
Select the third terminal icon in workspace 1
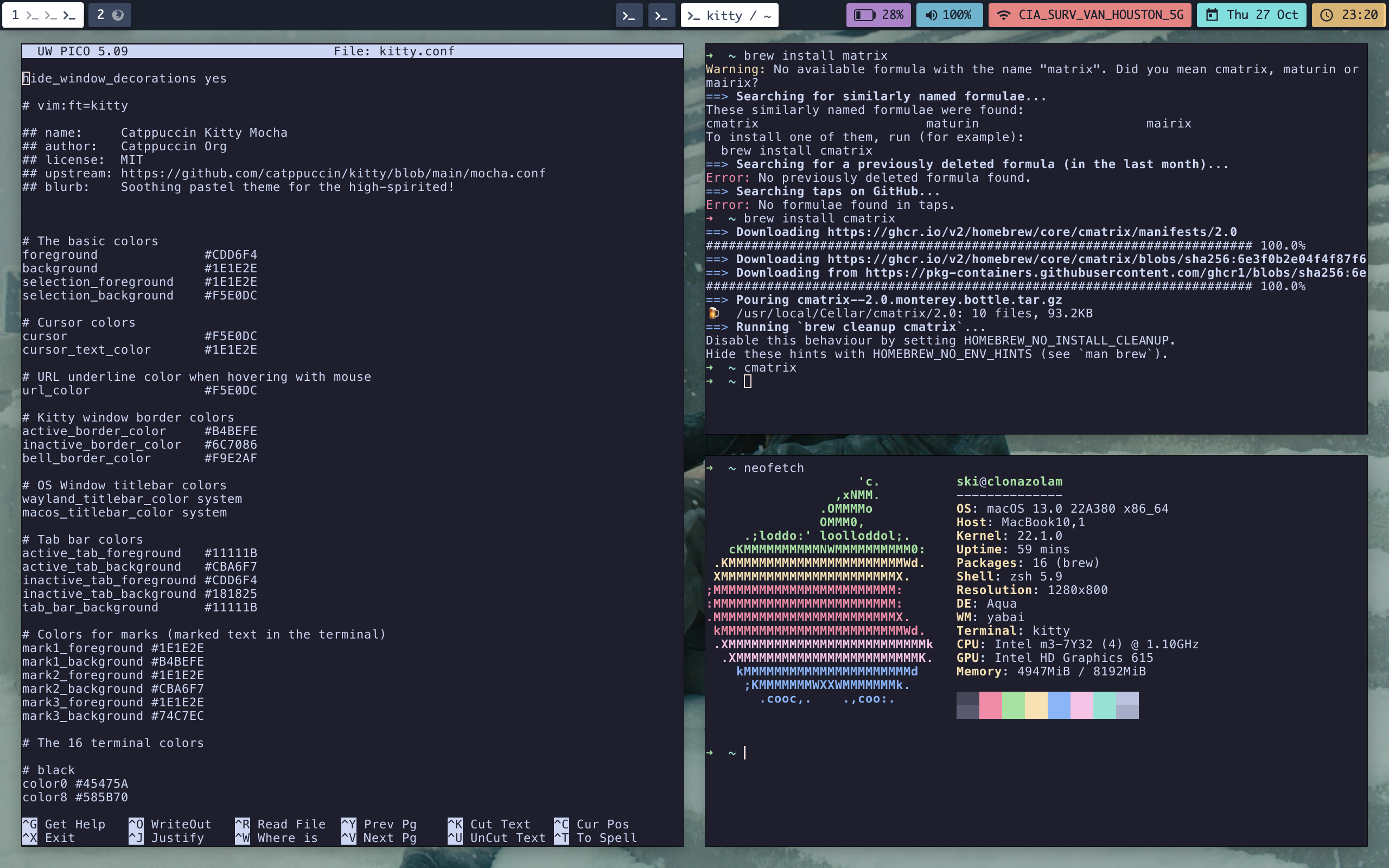pos(69,15)
